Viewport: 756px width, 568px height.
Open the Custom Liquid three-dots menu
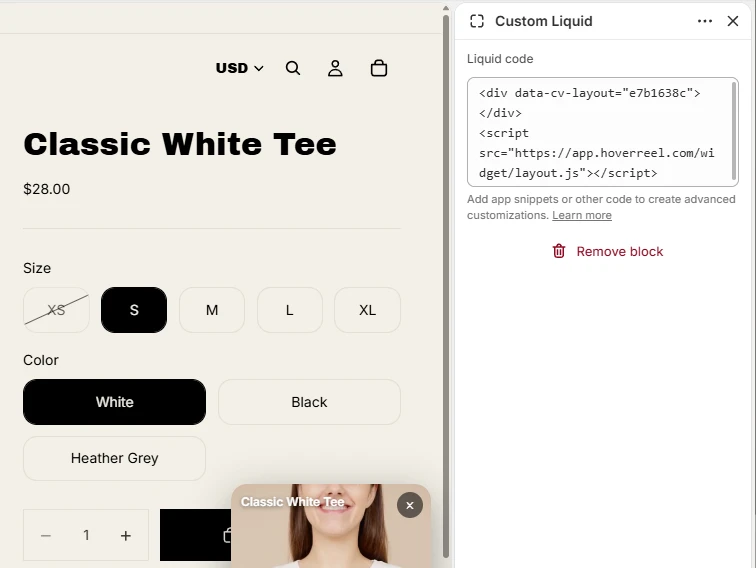coord(705,21)
